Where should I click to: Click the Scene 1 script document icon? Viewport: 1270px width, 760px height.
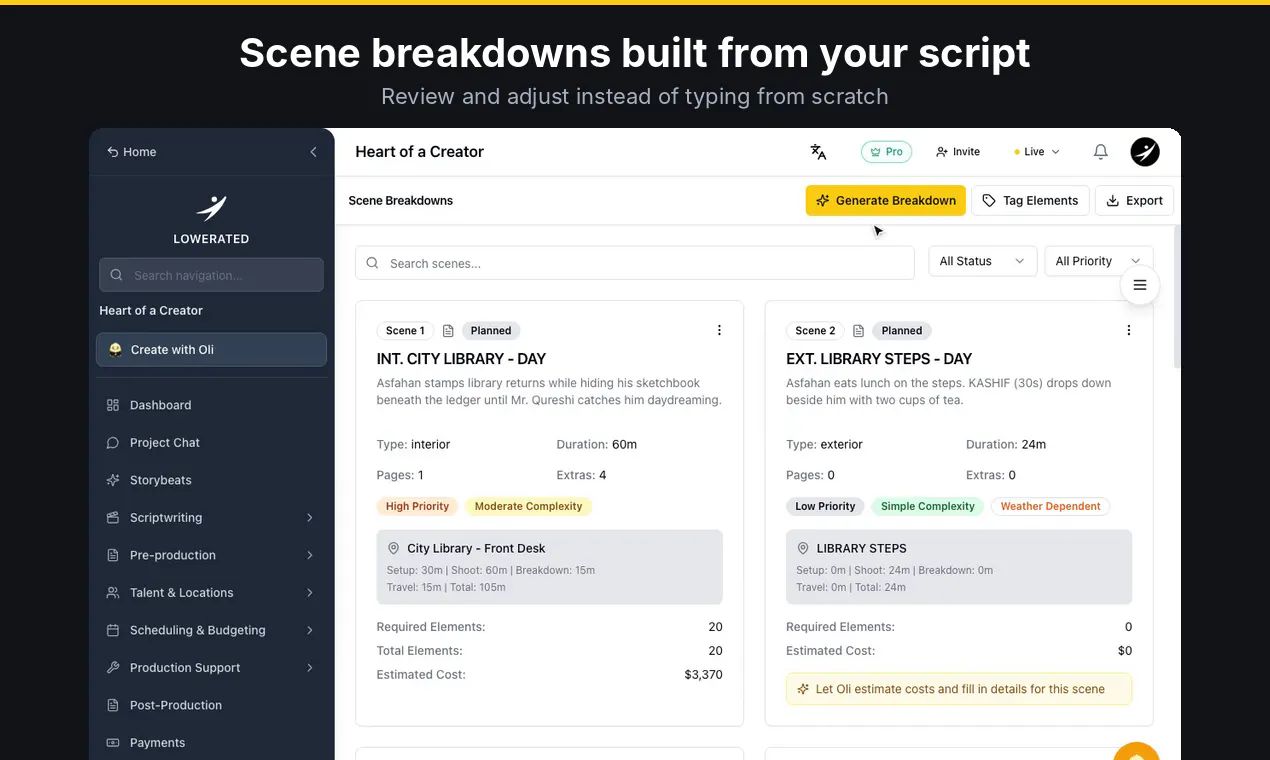448,331
